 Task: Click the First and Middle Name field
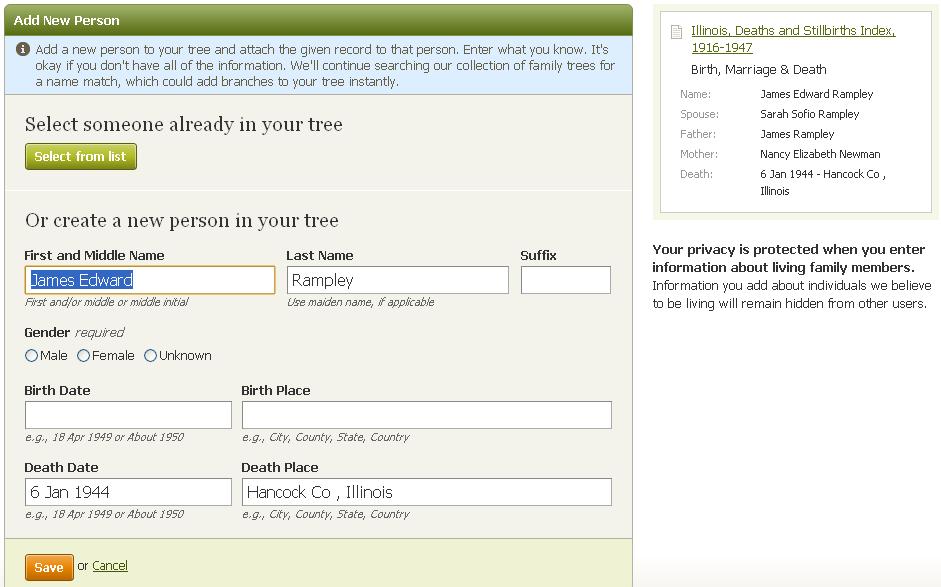(150, 280)
